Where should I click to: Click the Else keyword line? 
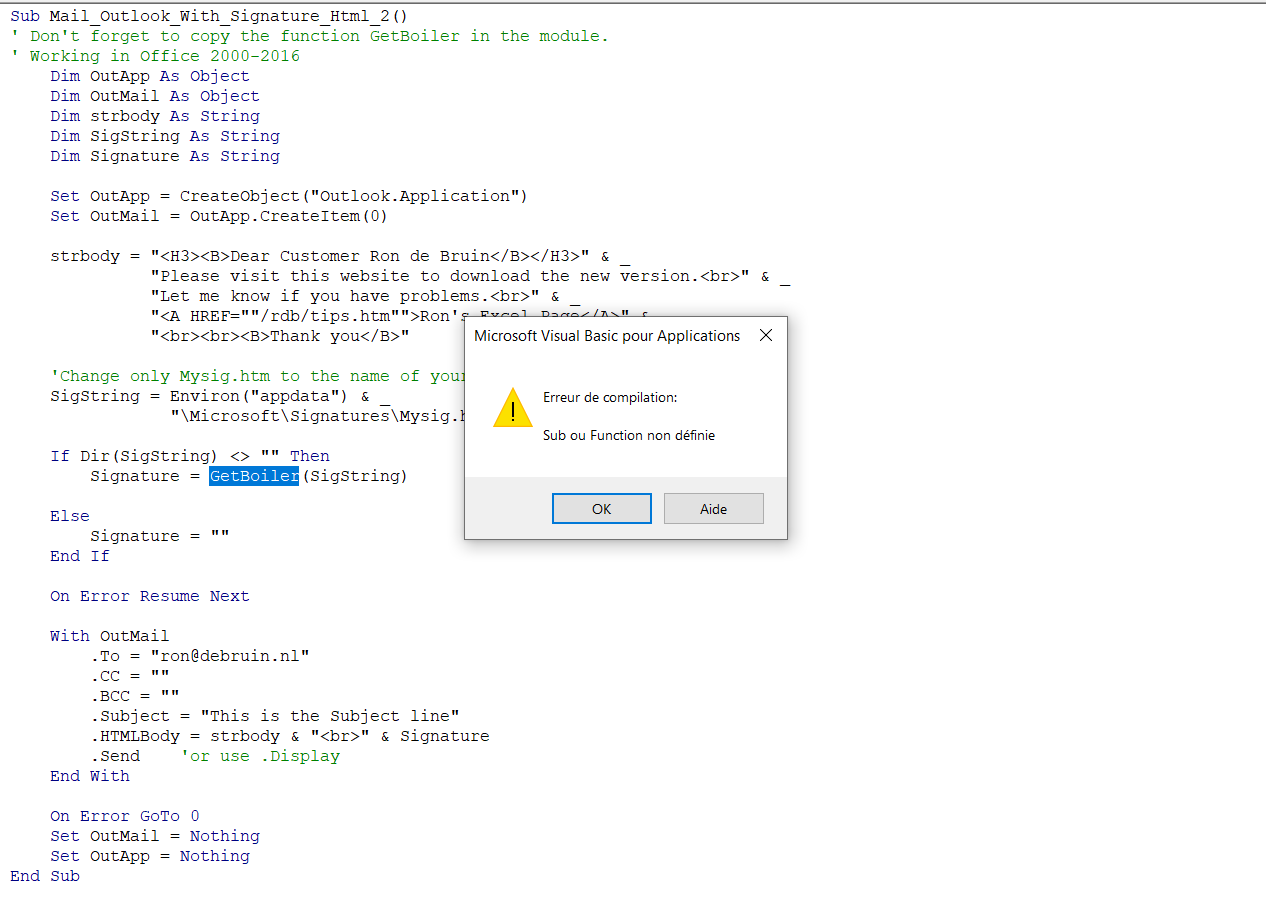[x=70, y=516]
